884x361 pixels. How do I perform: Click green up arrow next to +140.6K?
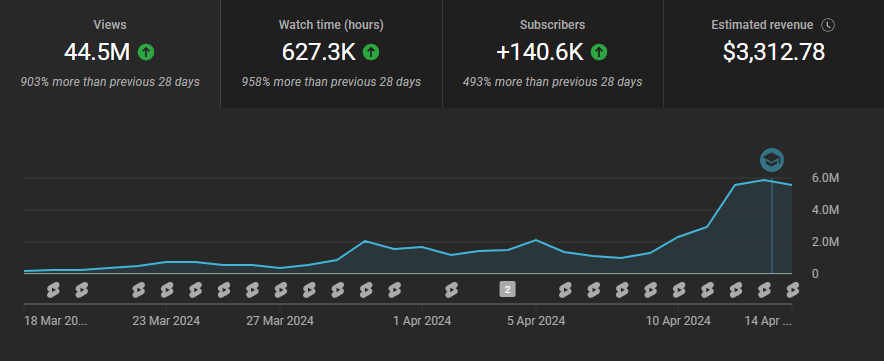(599, 52)
